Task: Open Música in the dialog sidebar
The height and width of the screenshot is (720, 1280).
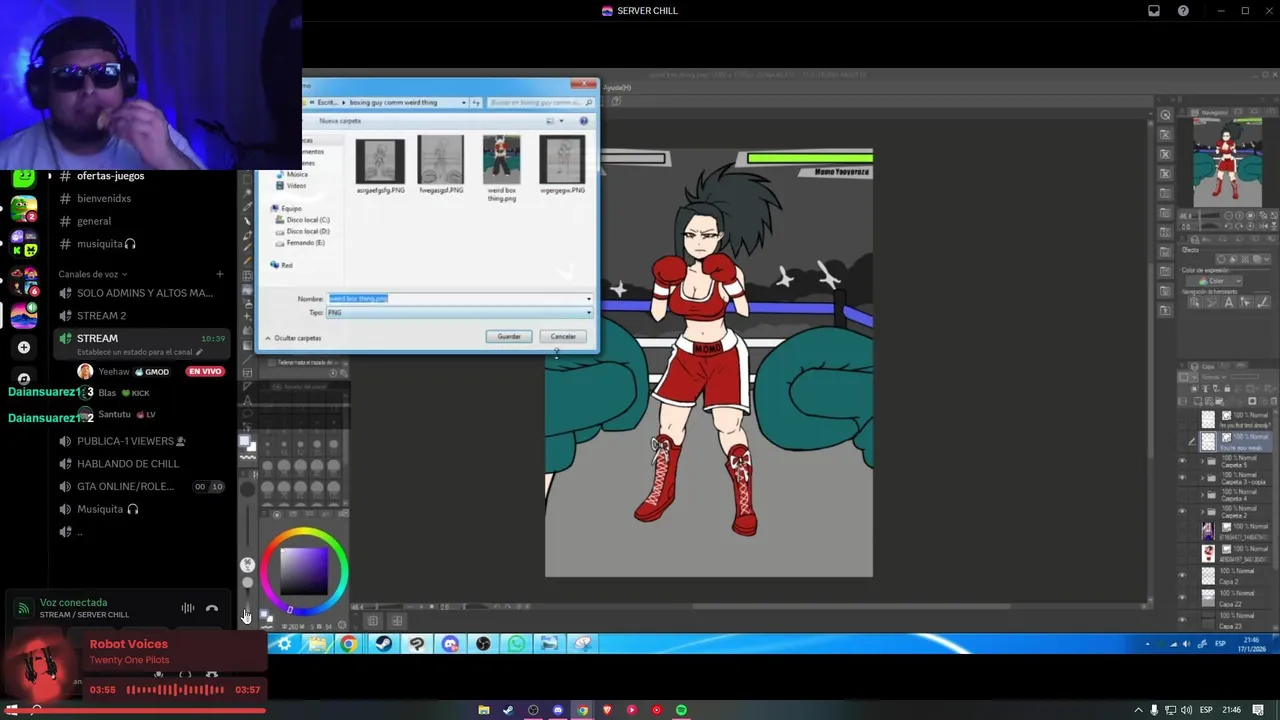Action: pos(292,174)
